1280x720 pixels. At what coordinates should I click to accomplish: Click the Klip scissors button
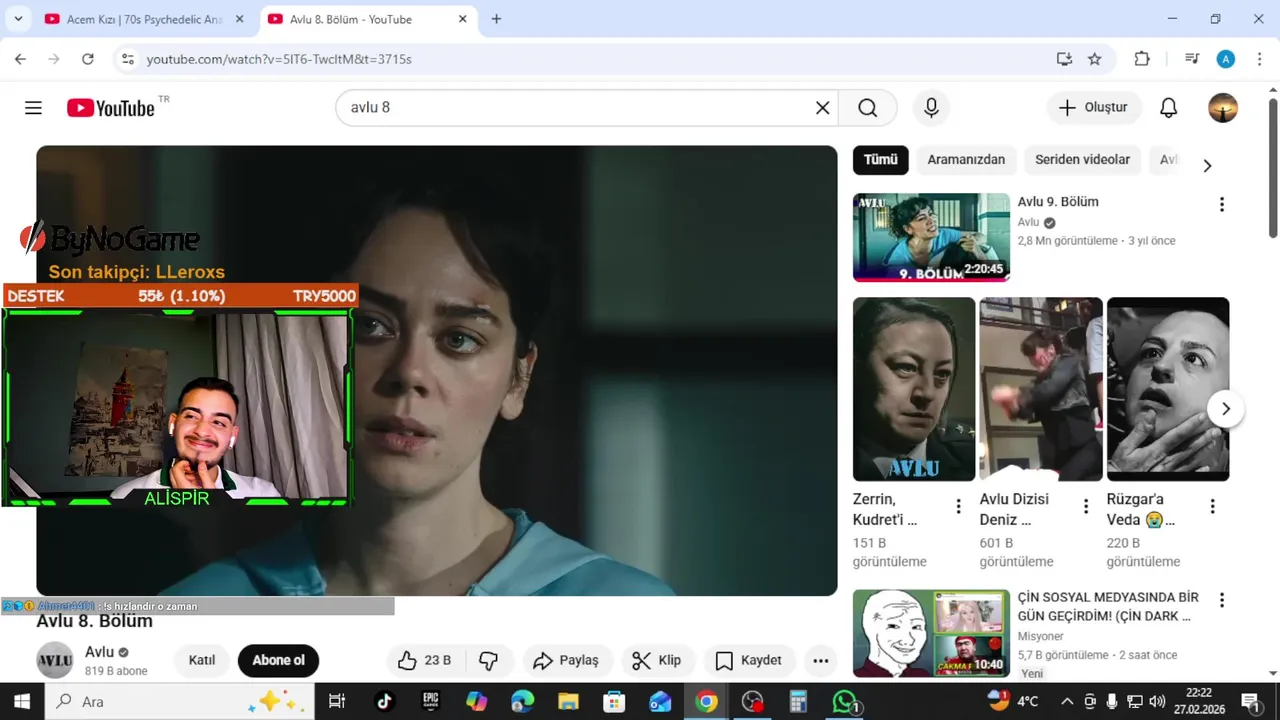(x=657, y=660)
